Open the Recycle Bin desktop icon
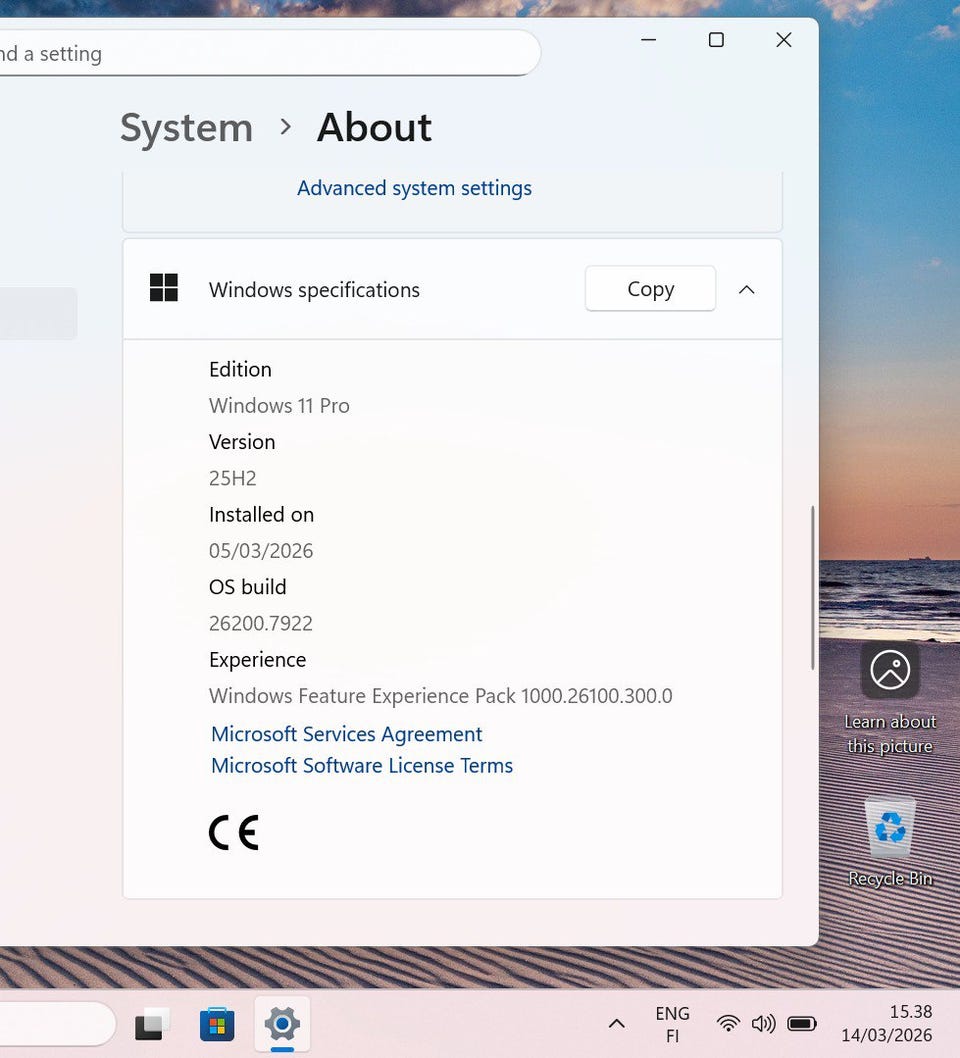Image resolution: width=960 pixels, height=1058 pixels. (x=891, y=842)
